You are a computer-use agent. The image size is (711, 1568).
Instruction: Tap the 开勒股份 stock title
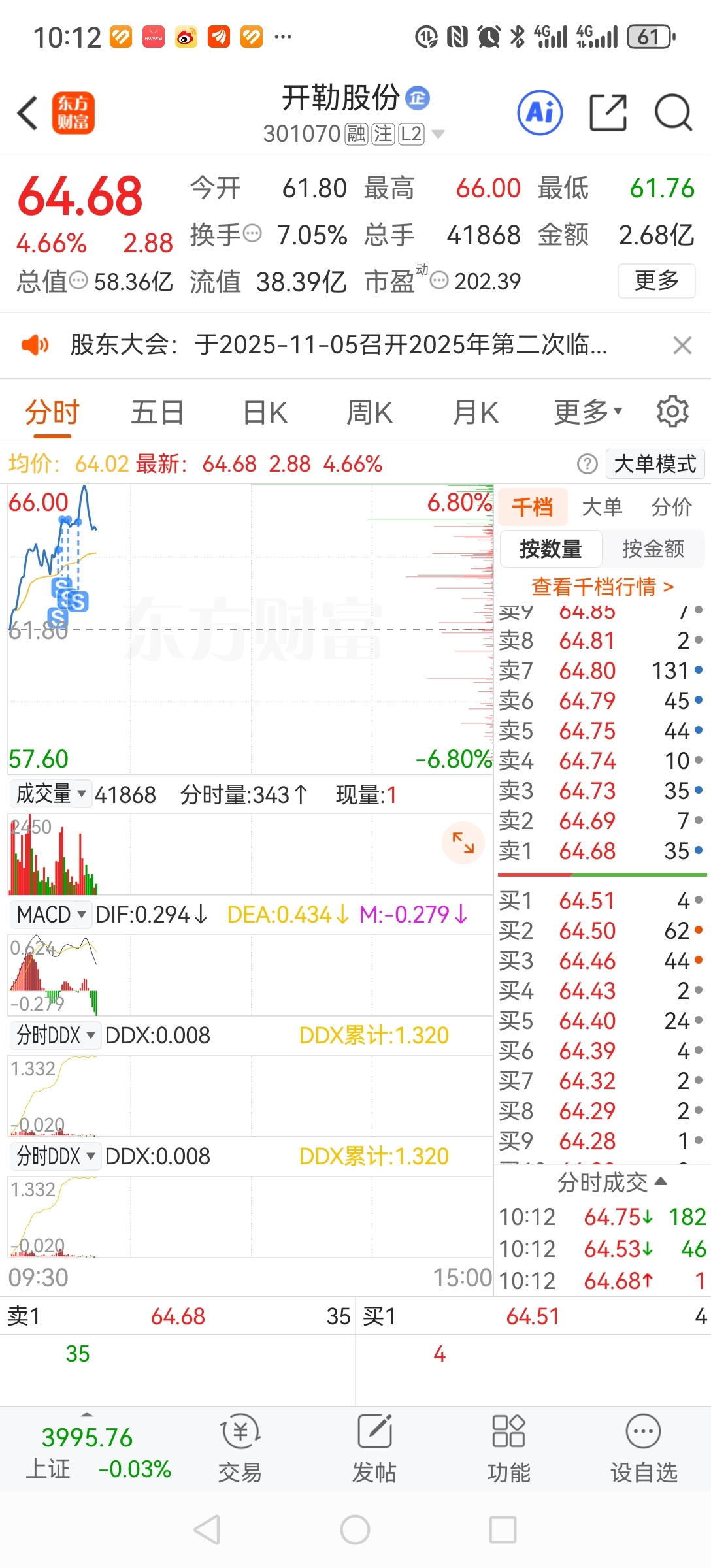pos(340,98)
